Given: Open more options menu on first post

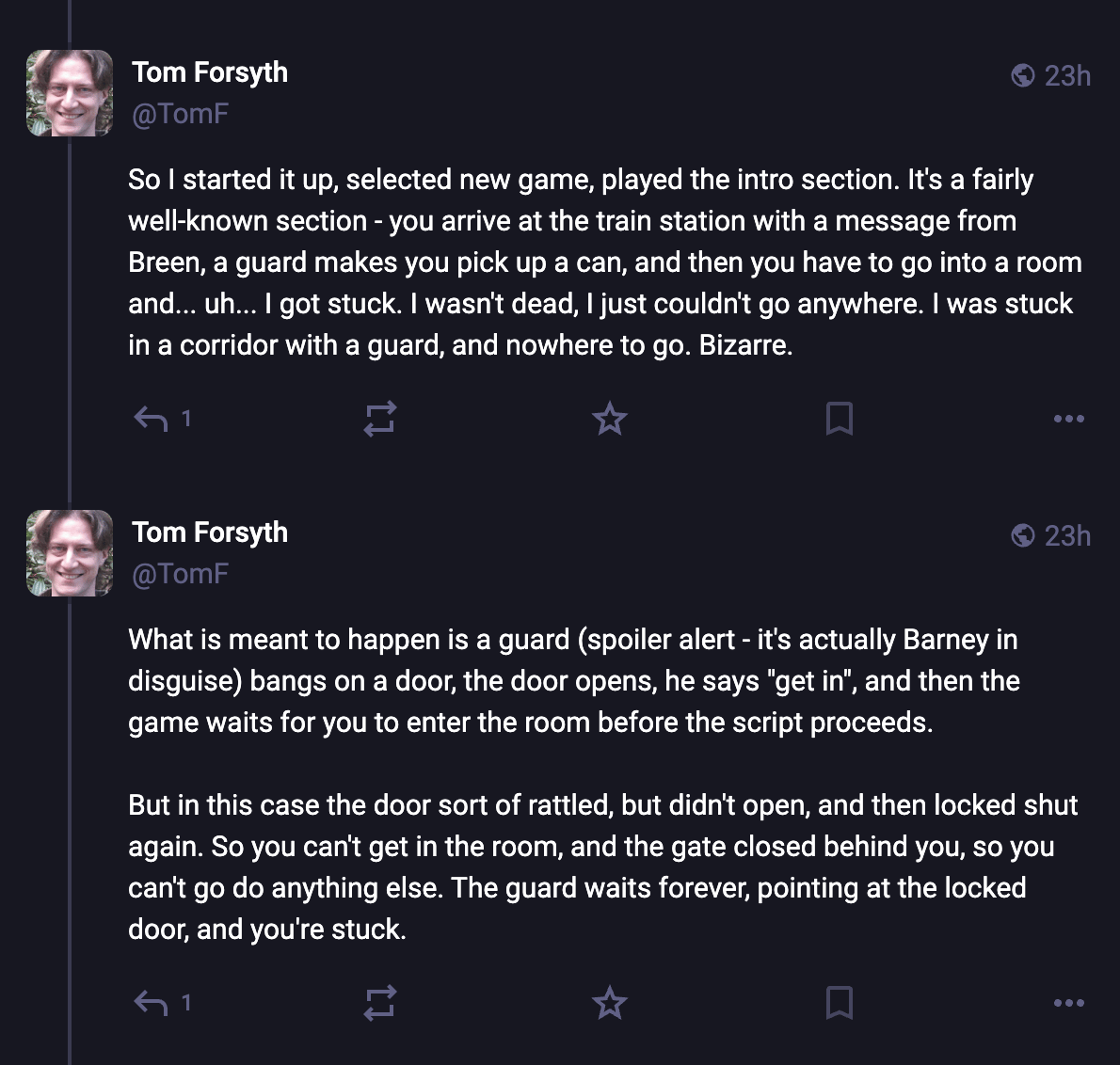Looking at the screenshot, I should pos(1068,419).
